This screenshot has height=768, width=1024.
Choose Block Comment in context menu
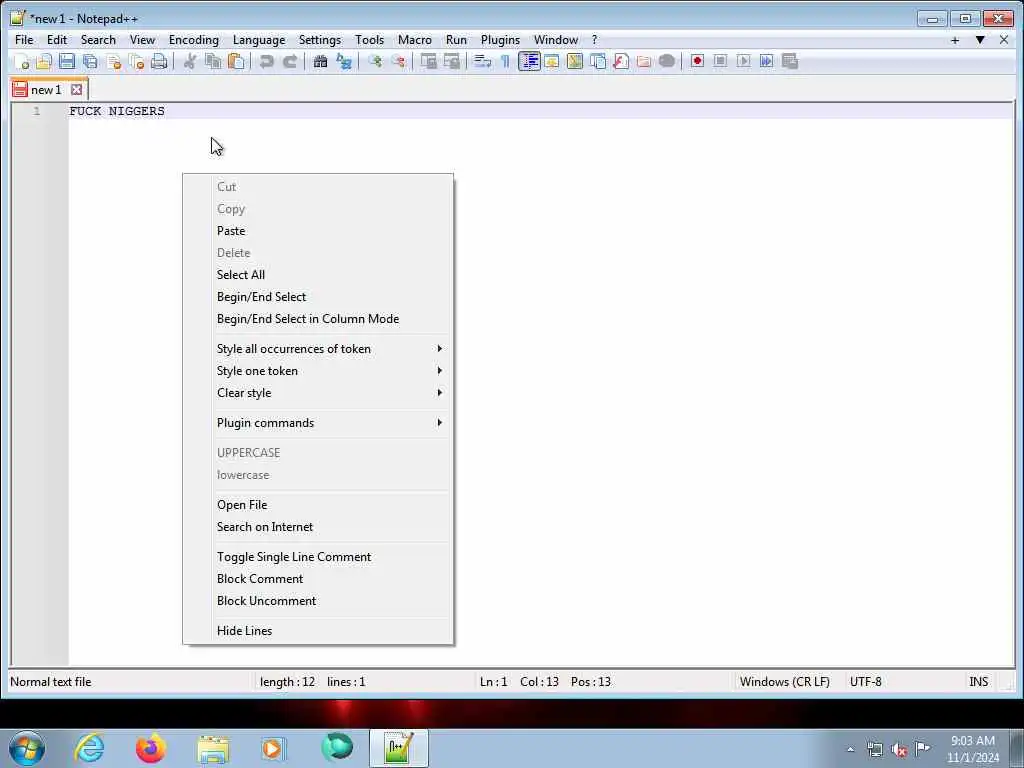pos(318,579)
